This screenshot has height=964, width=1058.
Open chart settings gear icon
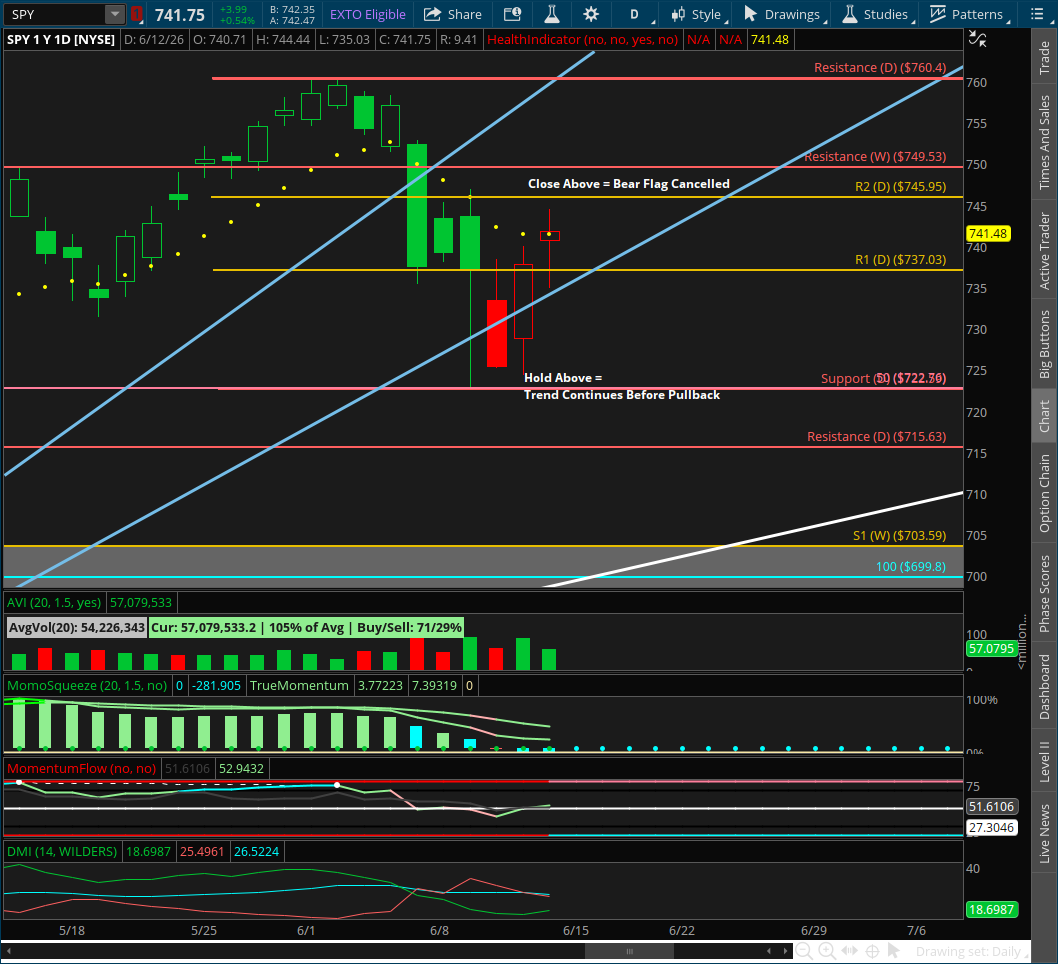tap(591, 14)
